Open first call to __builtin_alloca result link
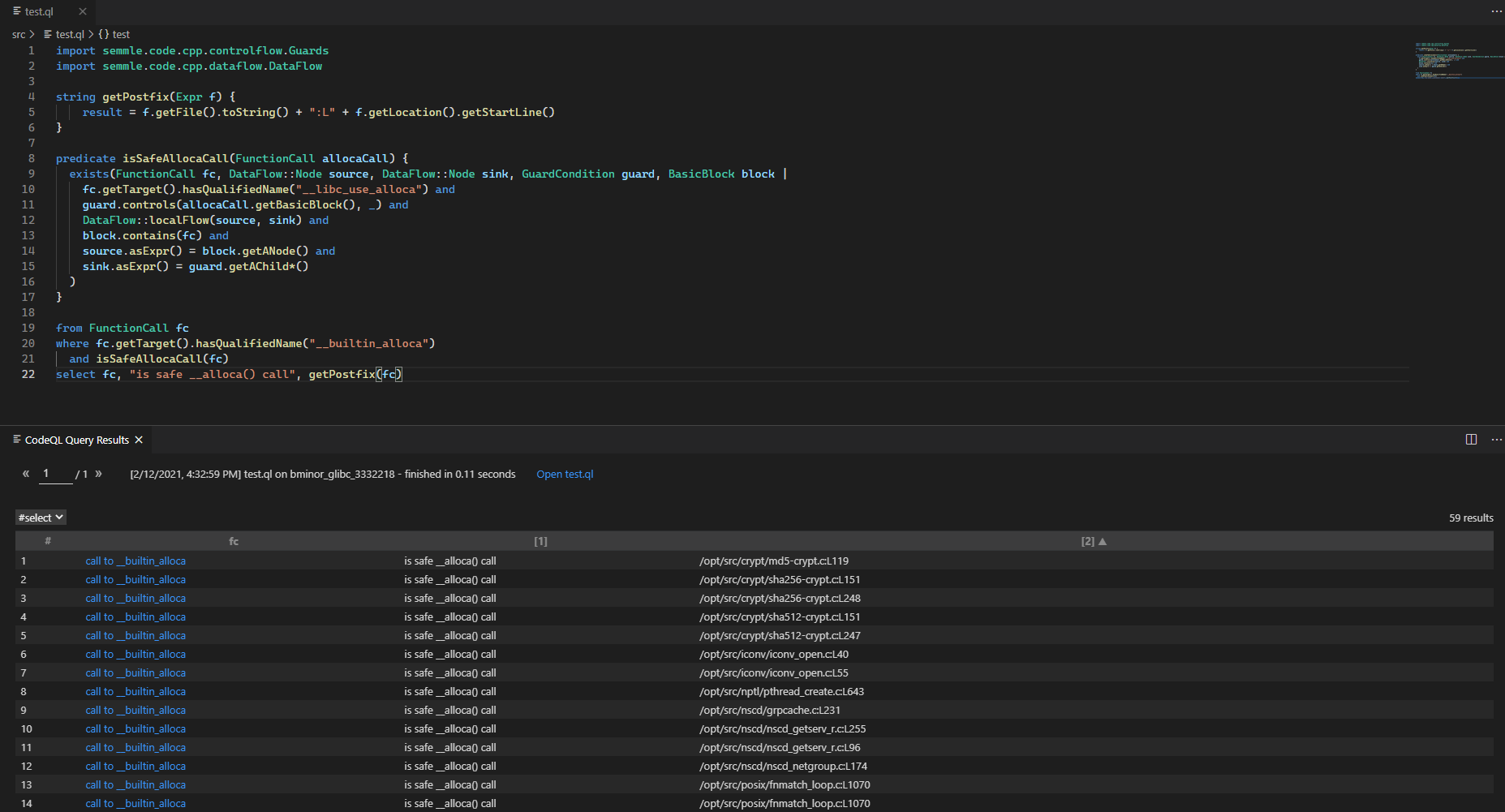The height and width of the screenshot is (812, 1505). tap(135, 561)
